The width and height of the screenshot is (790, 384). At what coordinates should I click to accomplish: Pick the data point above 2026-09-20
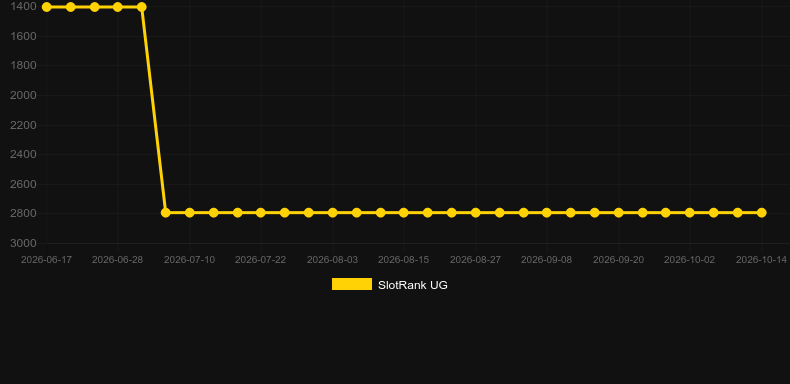pyautogui.click(x=619, y=213)
